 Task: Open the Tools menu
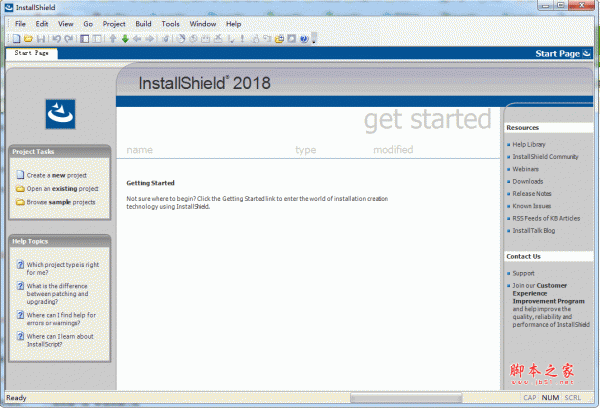point(170,24)
